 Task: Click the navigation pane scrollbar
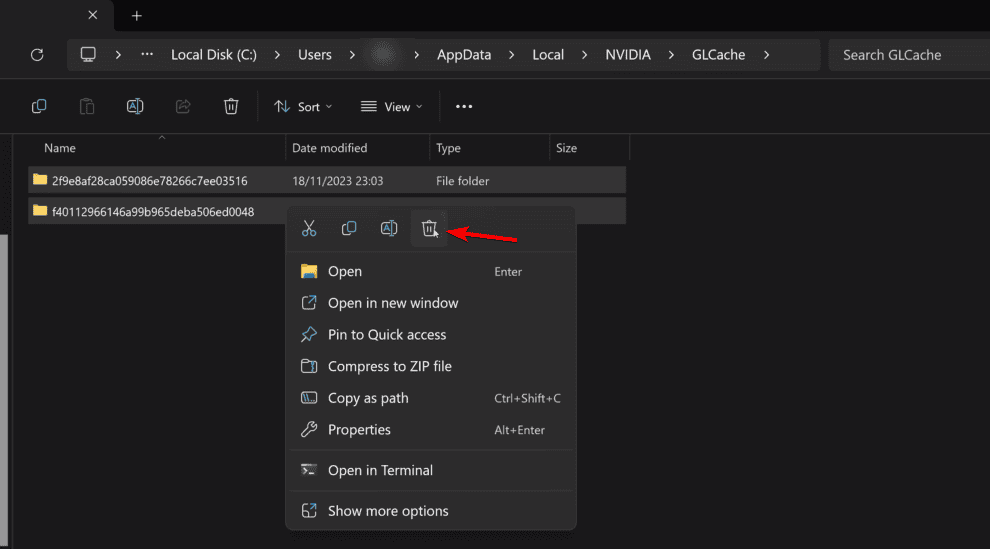[4, 389]
